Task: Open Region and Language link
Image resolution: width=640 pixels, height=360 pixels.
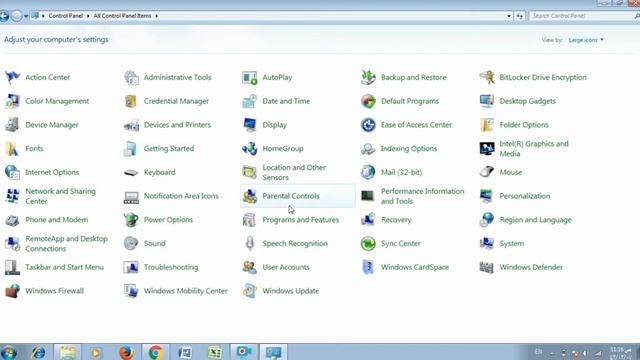Action: (535, 220)
